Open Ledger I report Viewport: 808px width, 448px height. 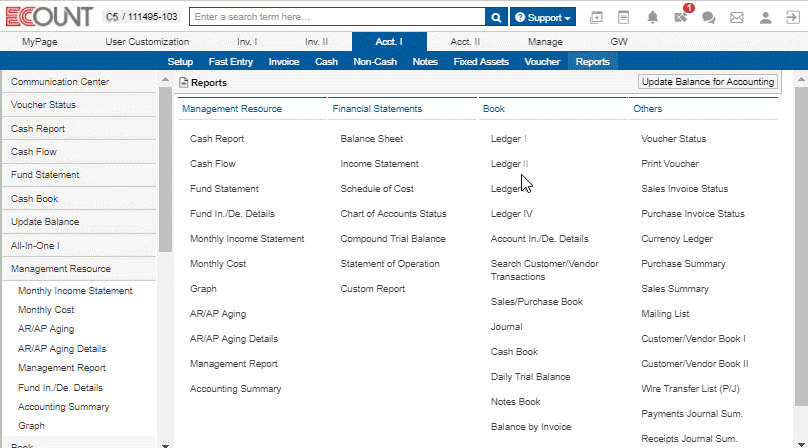point(508,139)
